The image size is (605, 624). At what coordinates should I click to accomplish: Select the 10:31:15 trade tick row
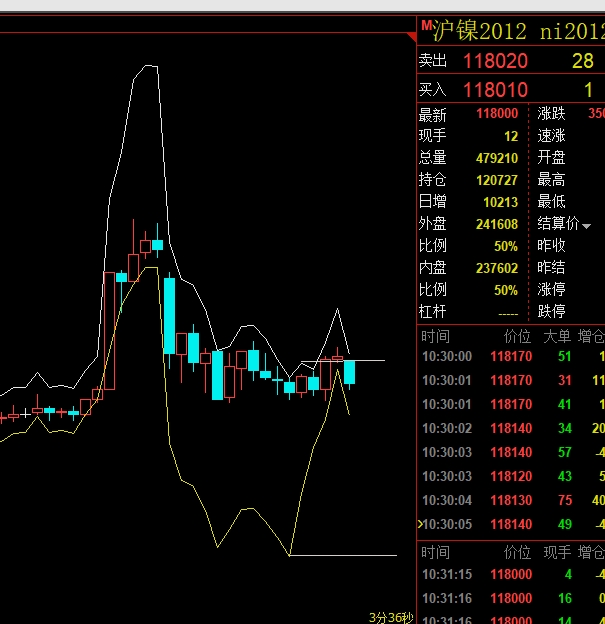[510, 574]
